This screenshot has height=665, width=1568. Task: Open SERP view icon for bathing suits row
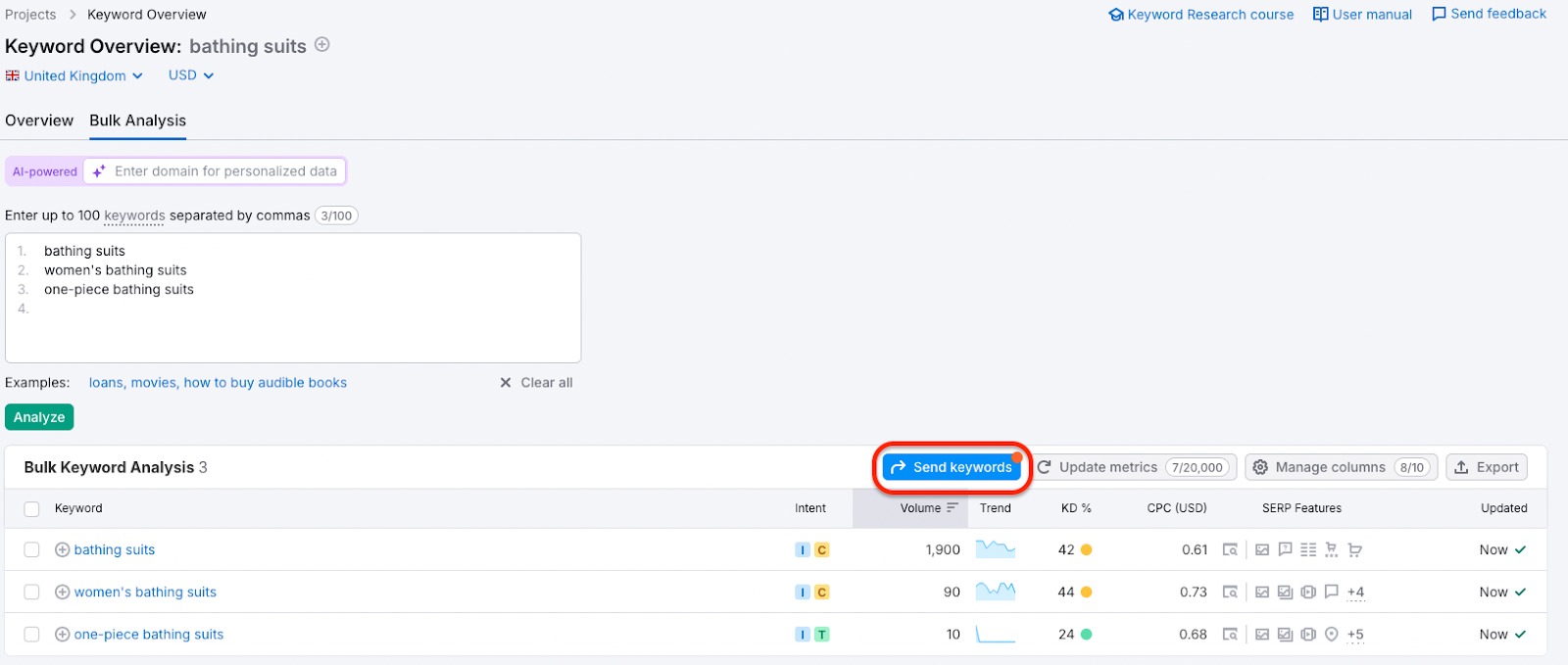1230,550
